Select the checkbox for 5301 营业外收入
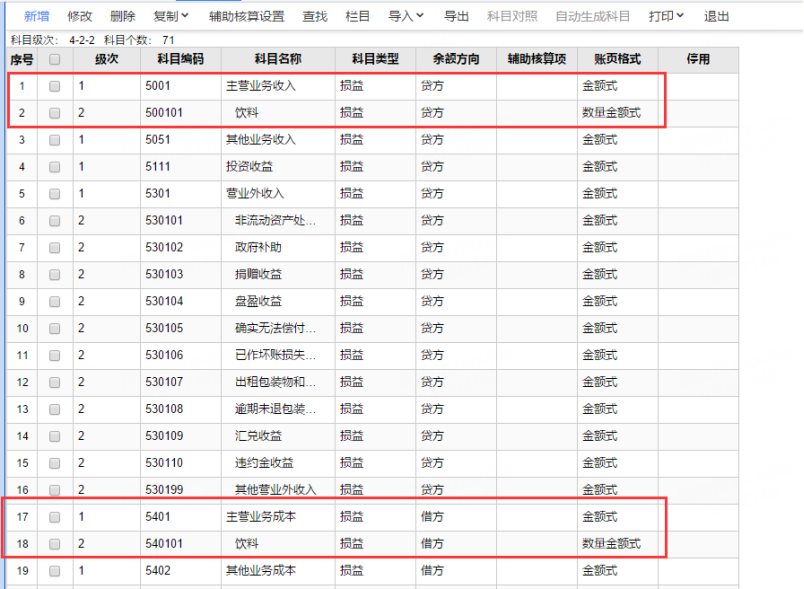 (x=55, y=193)
